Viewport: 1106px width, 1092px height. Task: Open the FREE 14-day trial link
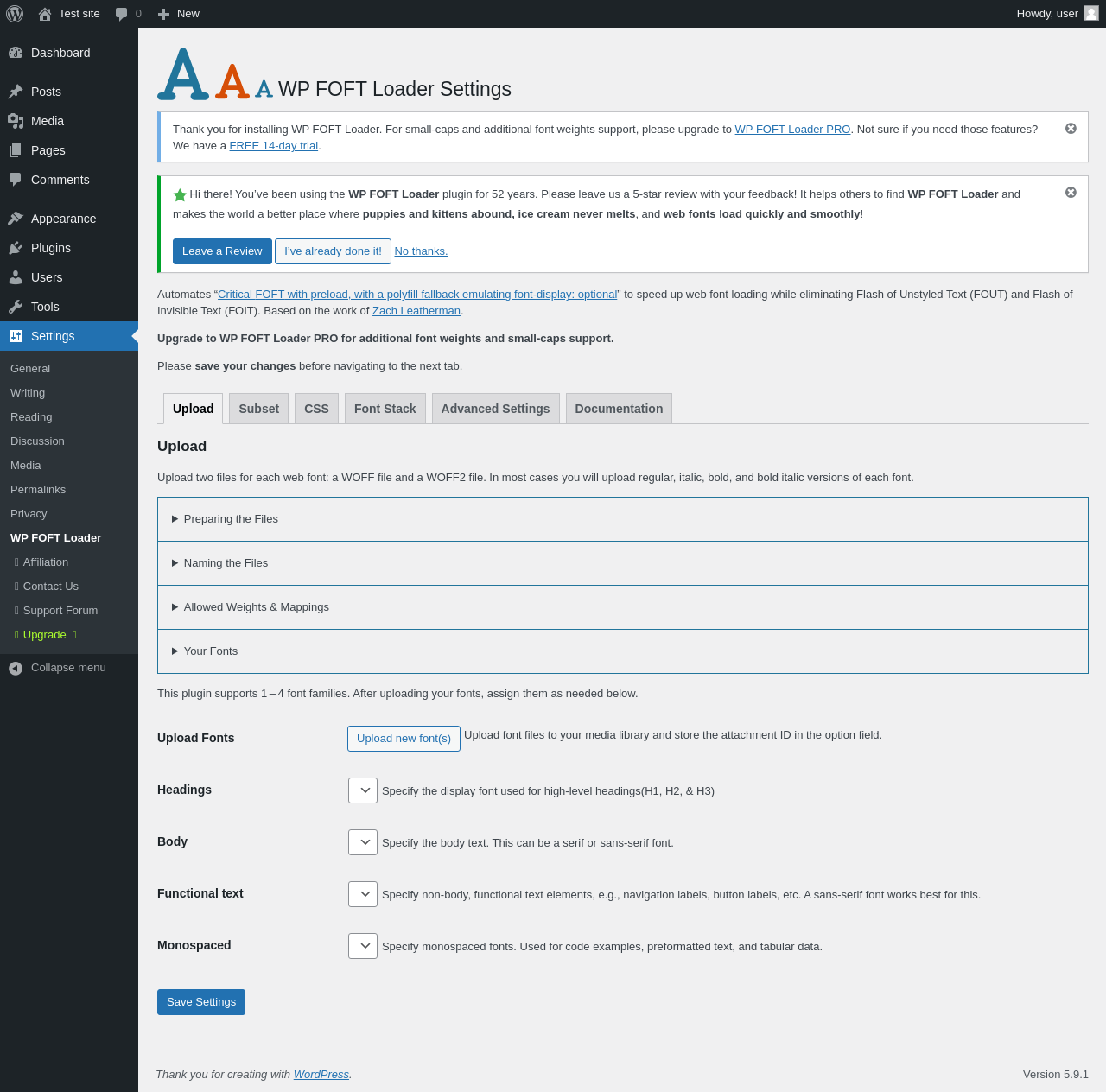point(274,146)
